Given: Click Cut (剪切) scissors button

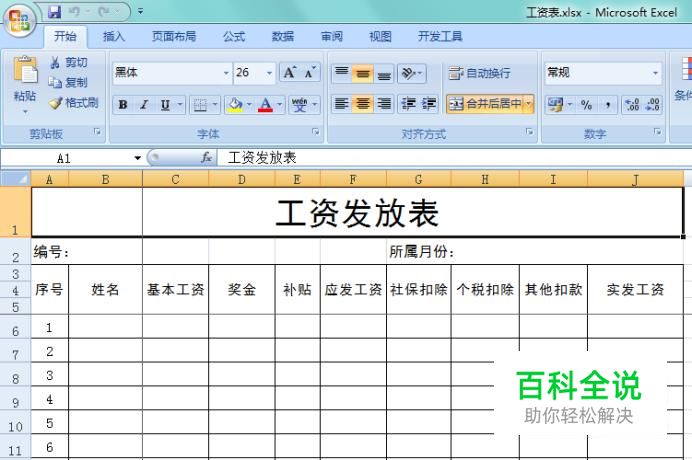Looking at the screenshot, I should (68, 63).
